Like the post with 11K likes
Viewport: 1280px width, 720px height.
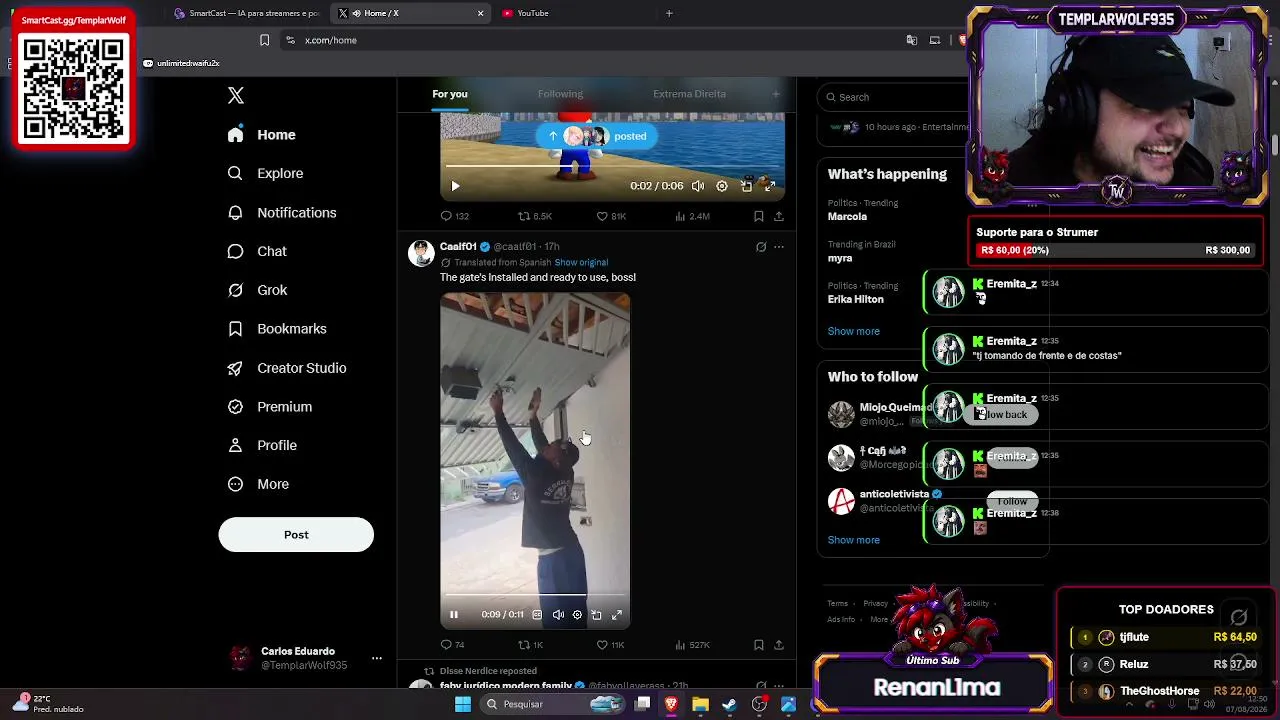(x=610, y=645)
